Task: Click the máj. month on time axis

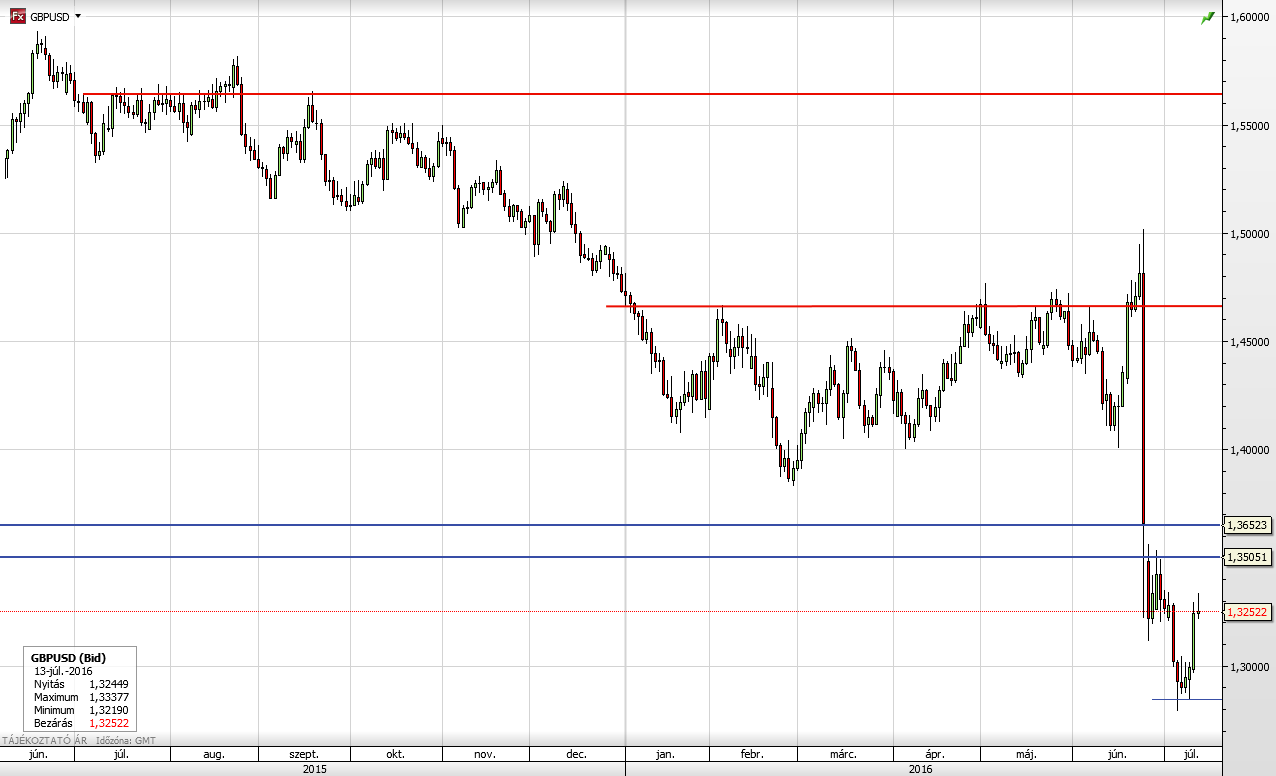Action: click(x=1026, y=755)
